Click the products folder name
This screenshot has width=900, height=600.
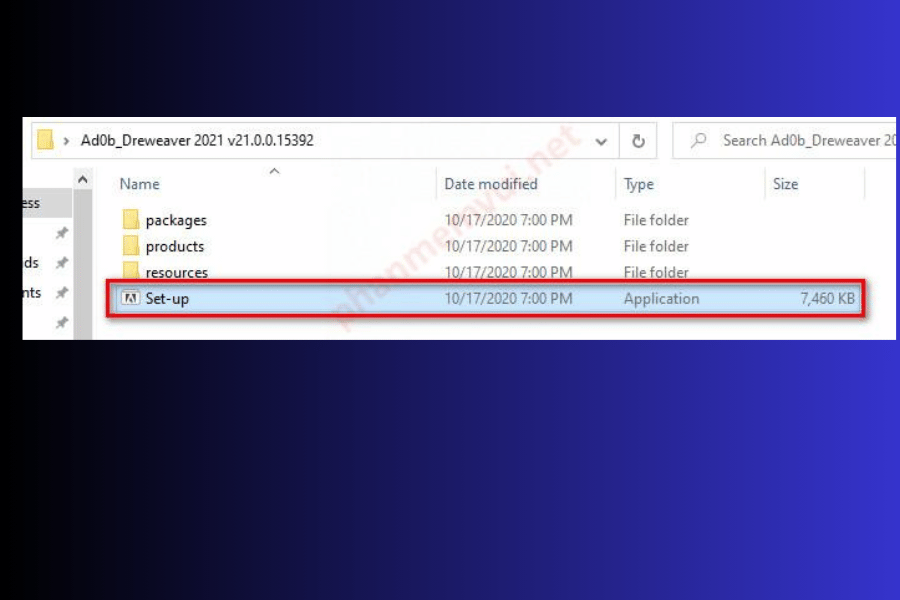[175, 246]
